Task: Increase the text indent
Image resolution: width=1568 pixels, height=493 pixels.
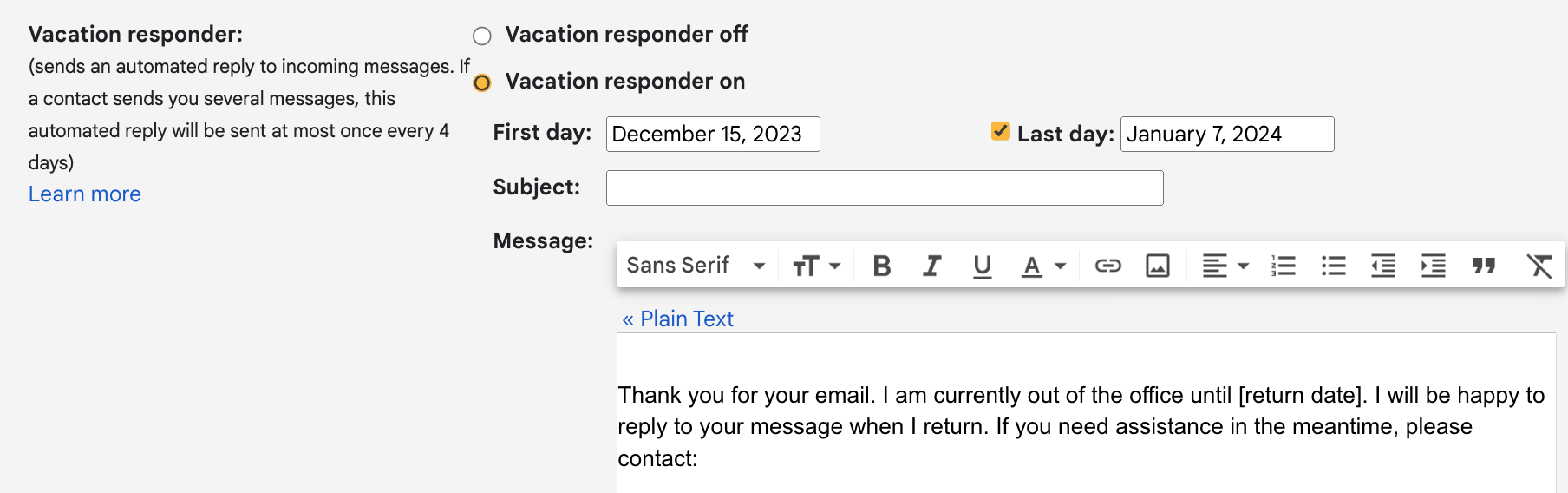Action: tap(1434, 266)
